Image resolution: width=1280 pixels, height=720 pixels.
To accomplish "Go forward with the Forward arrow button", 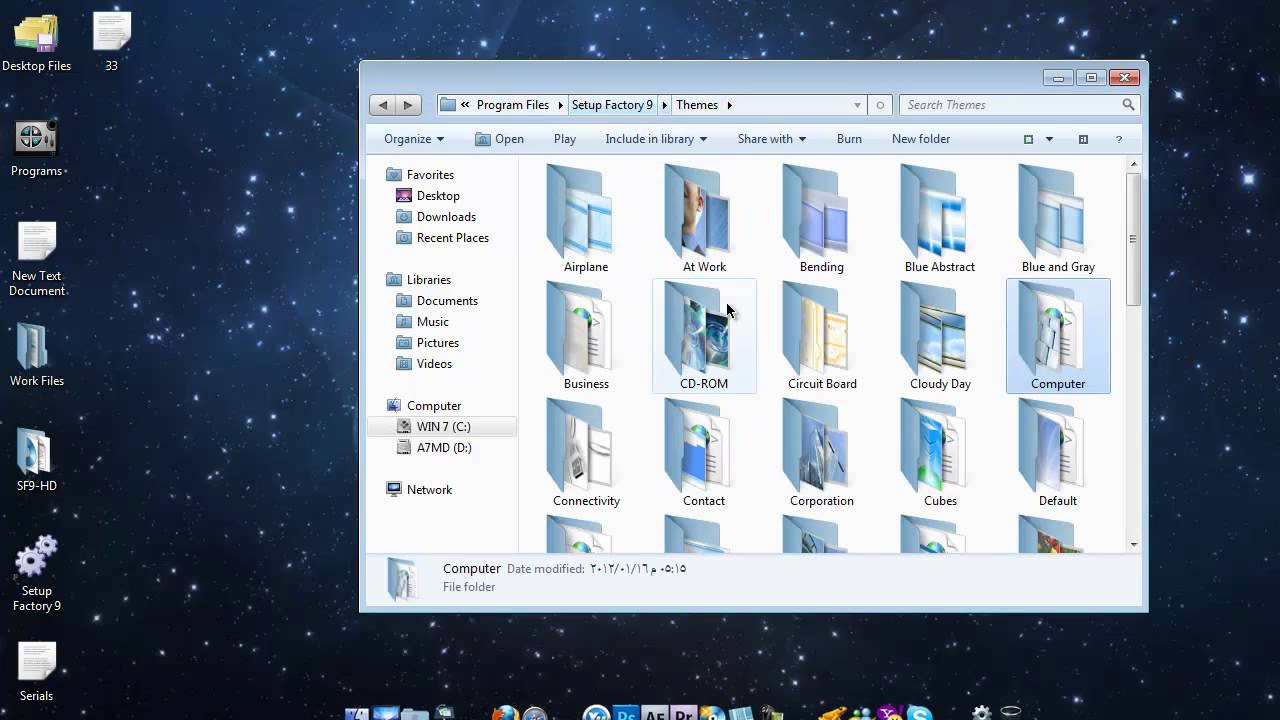I will (408, 105).
